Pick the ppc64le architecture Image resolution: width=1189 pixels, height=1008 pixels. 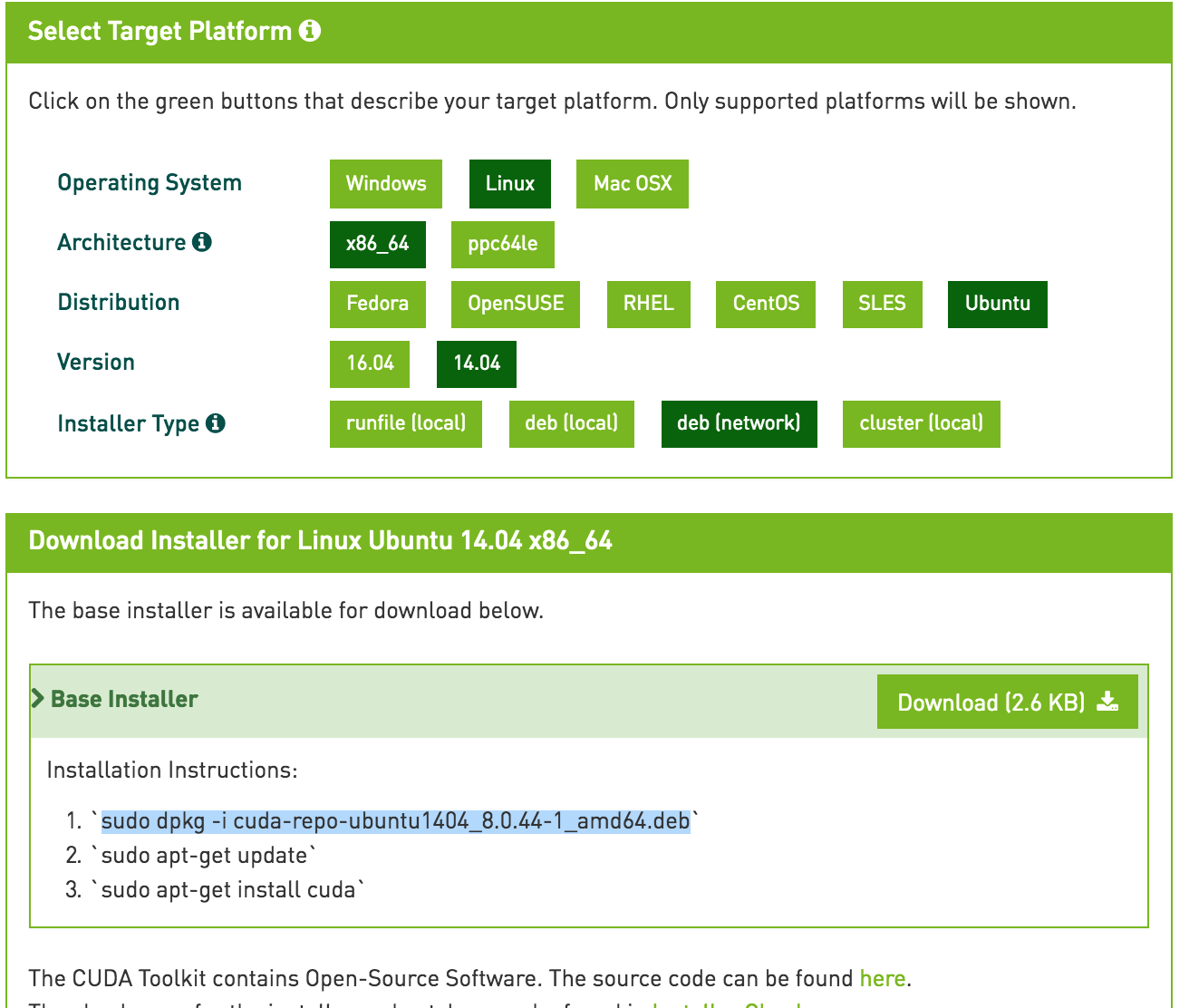(503, 244)
